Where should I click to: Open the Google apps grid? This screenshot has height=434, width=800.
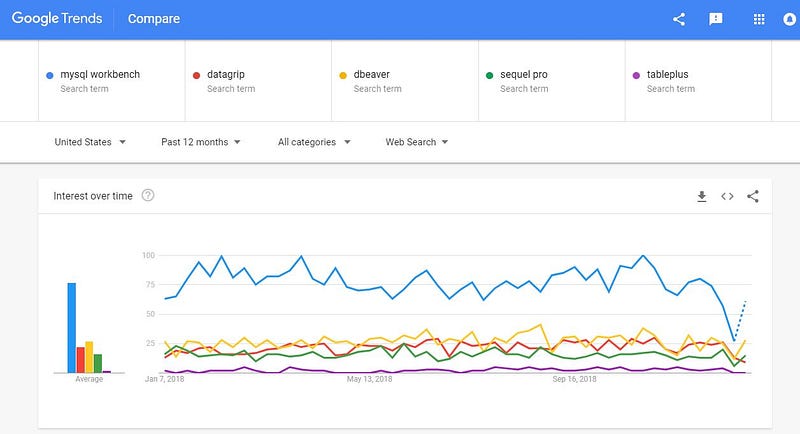pos(758,19)
